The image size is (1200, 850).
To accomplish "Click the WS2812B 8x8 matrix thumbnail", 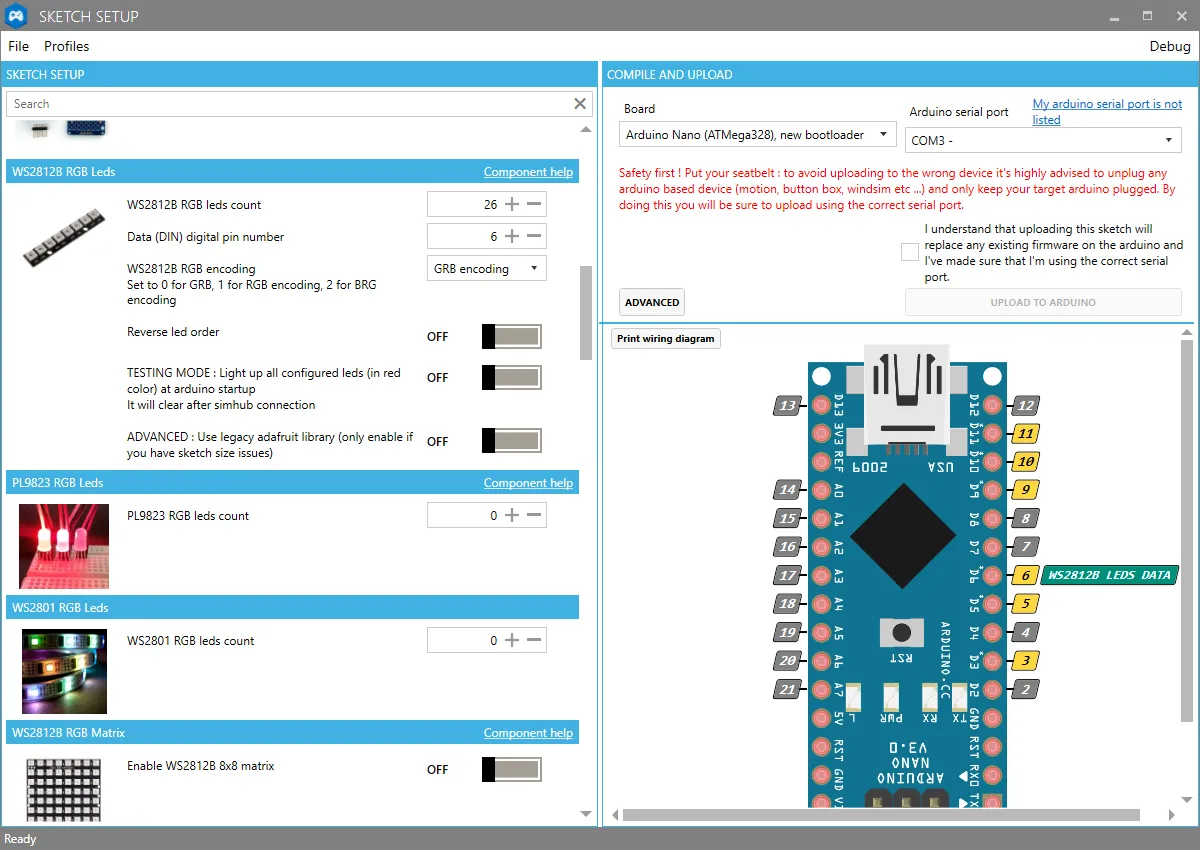I will 64,790.
